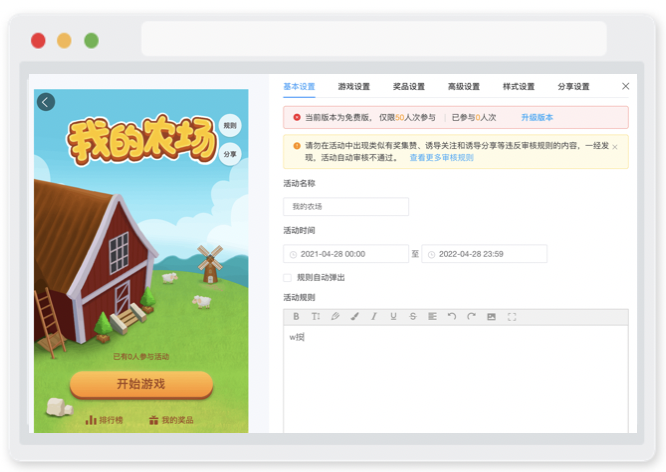666x472 pixels.
Task: Toggle bold formatting in rules editor
Action: click(x=296, y=317)
